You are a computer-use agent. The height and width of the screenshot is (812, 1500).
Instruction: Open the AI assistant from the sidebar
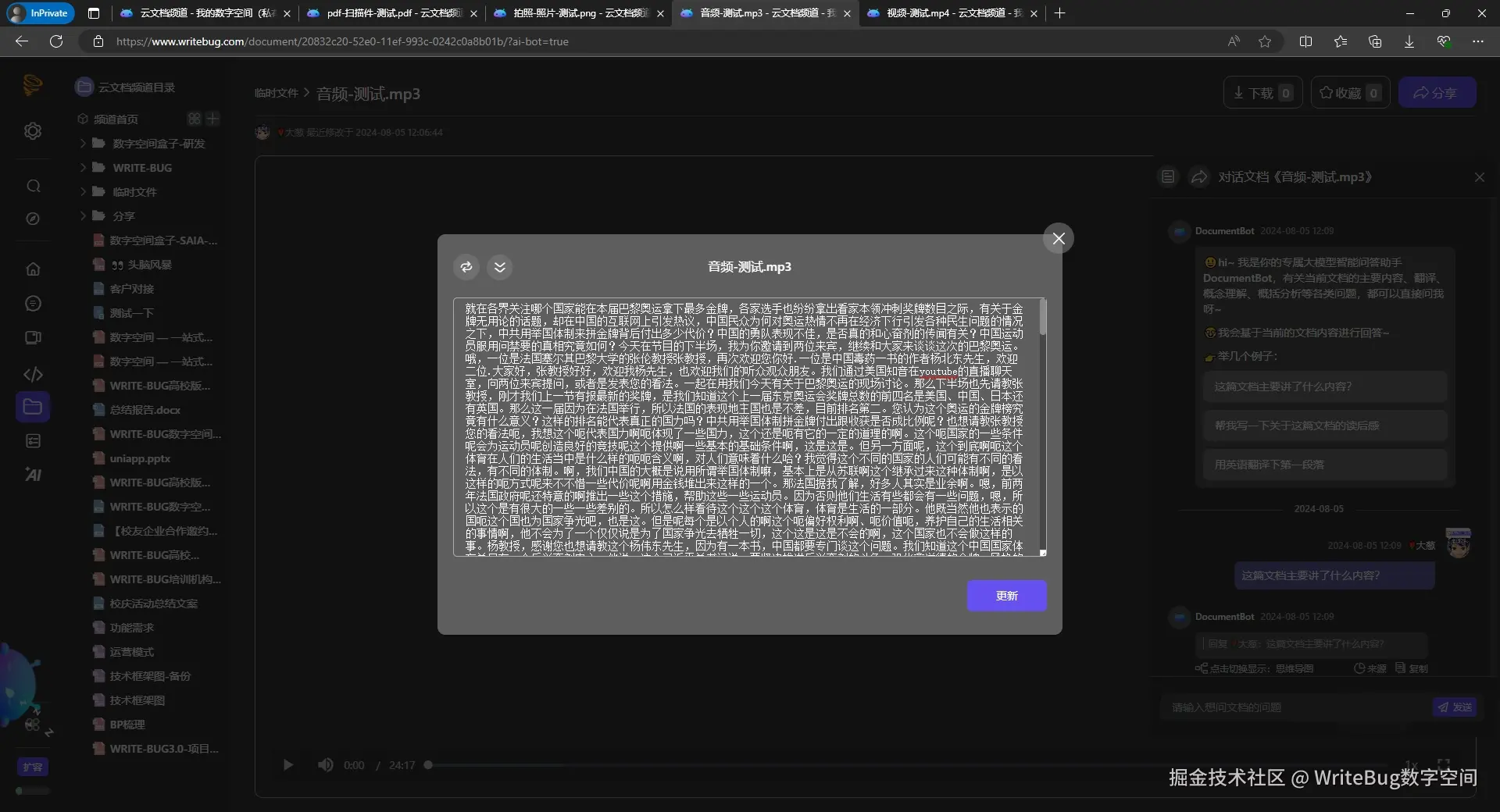(33, 474)
